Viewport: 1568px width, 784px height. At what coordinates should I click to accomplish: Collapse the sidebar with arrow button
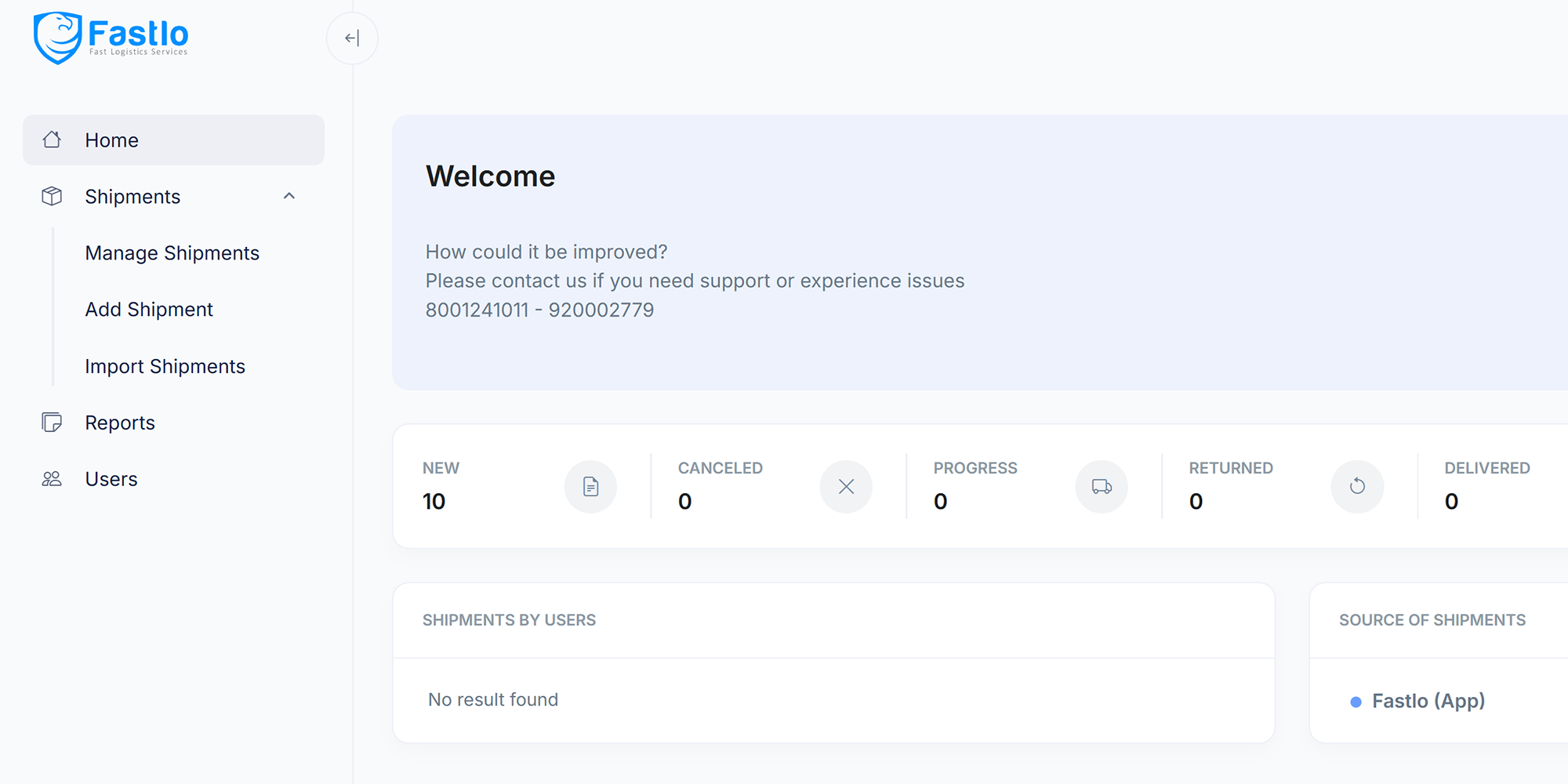pos(352,38)
